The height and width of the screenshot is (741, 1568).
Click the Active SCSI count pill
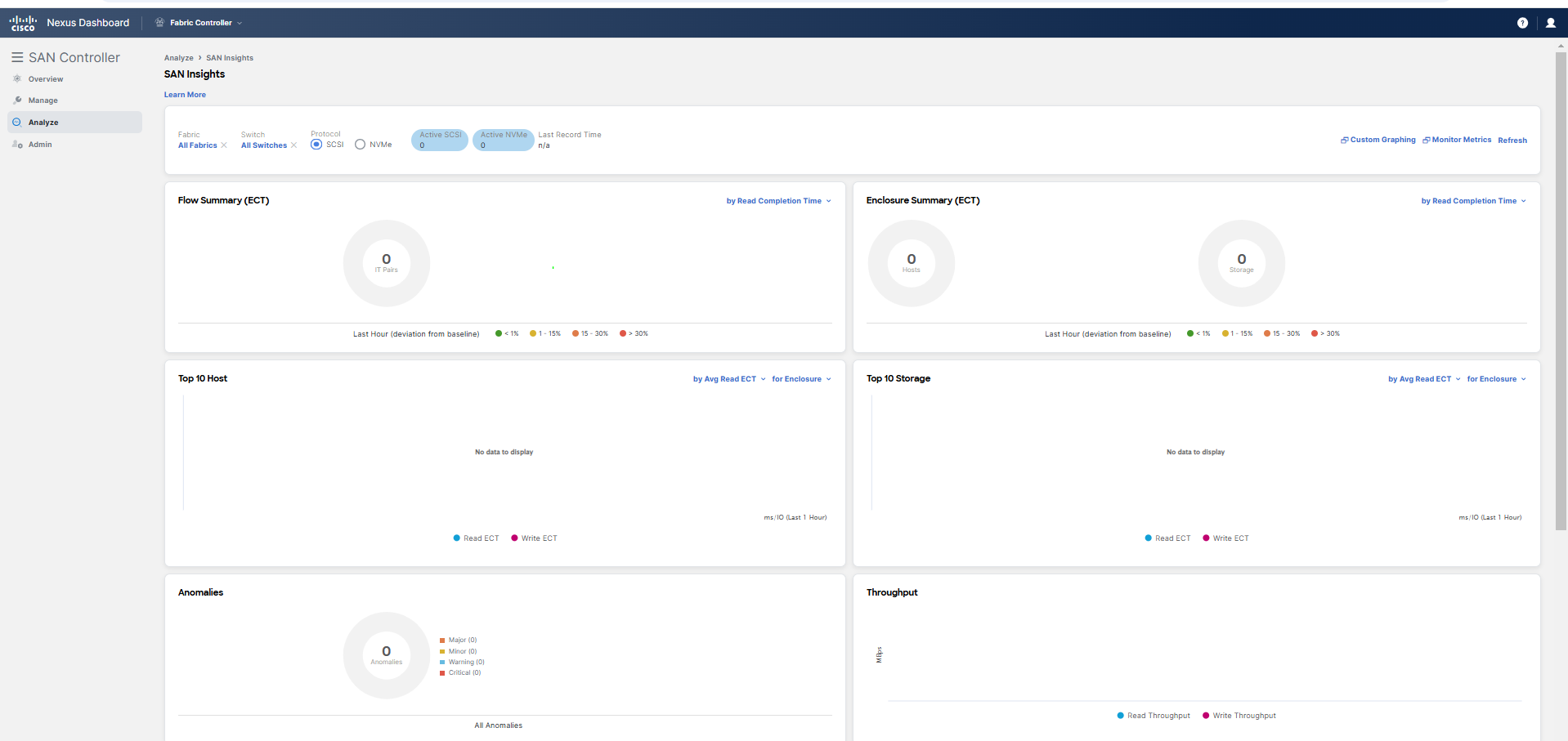440,140
